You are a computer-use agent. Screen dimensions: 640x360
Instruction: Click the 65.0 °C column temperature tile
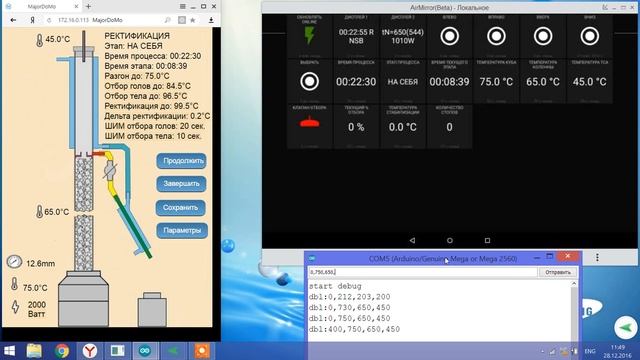tap(543, 82)
